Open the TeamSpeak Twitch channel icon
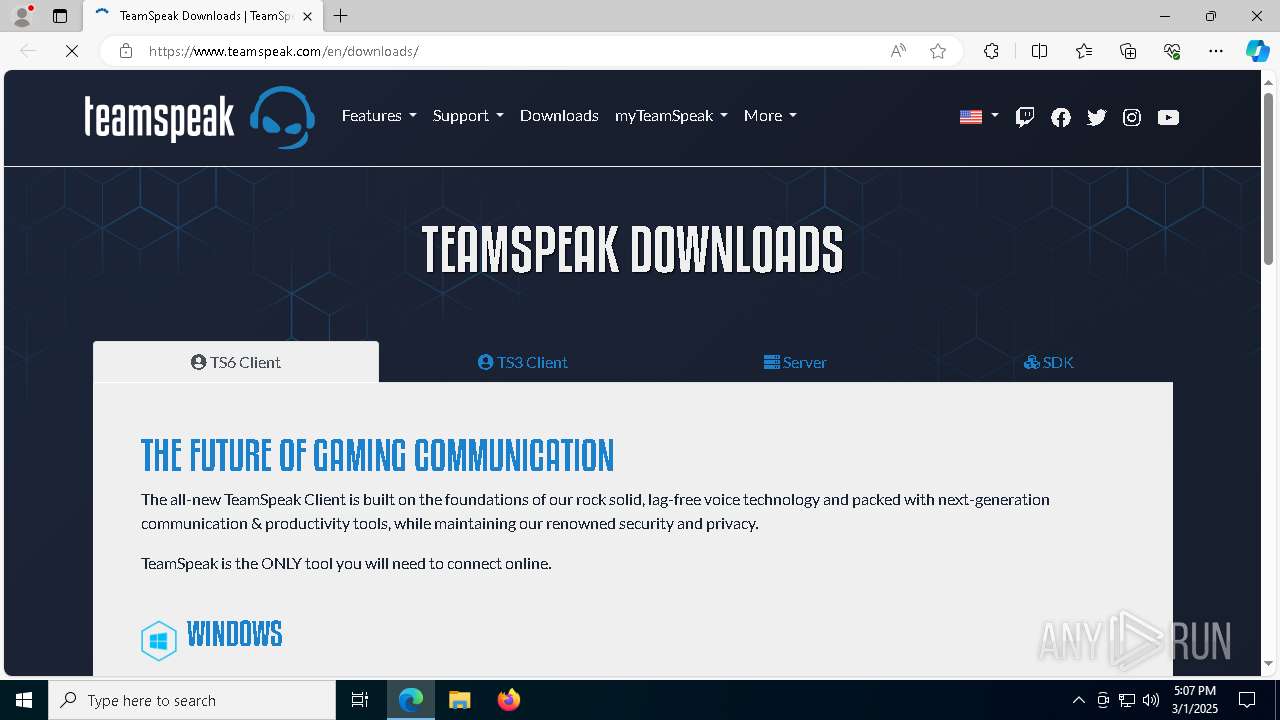The image size is (1280, 720). 1025,117
